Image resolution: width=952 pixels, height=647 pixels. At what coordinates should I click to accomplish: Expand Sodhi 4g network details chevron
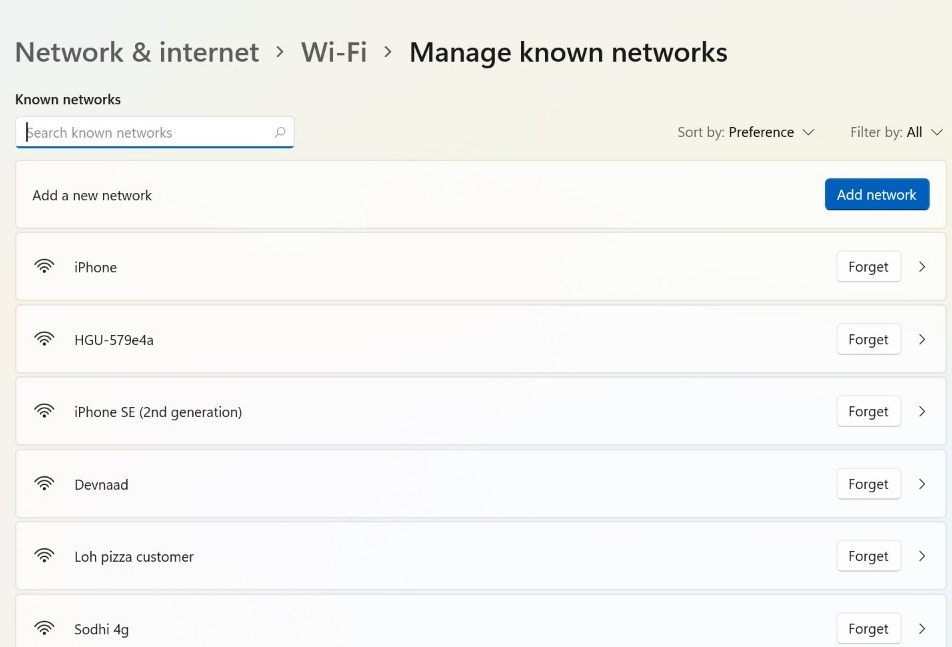tap(922, 629)
